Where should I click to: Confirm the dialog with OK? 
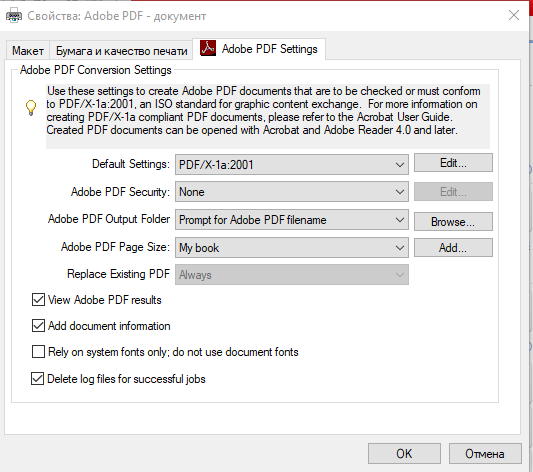[x=404, y=453]
